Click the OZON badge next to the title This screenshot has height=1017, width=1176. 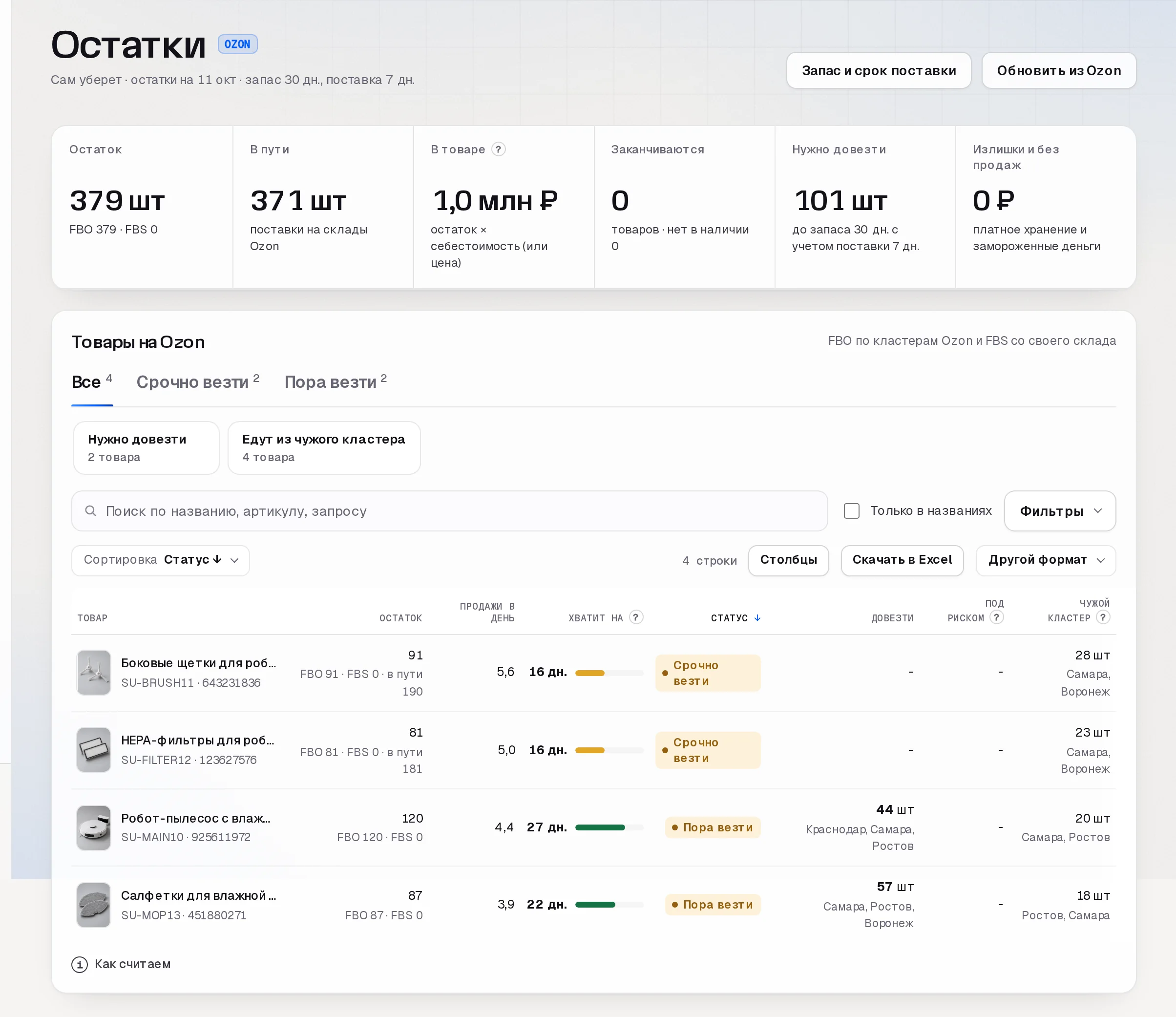[237, 44]
